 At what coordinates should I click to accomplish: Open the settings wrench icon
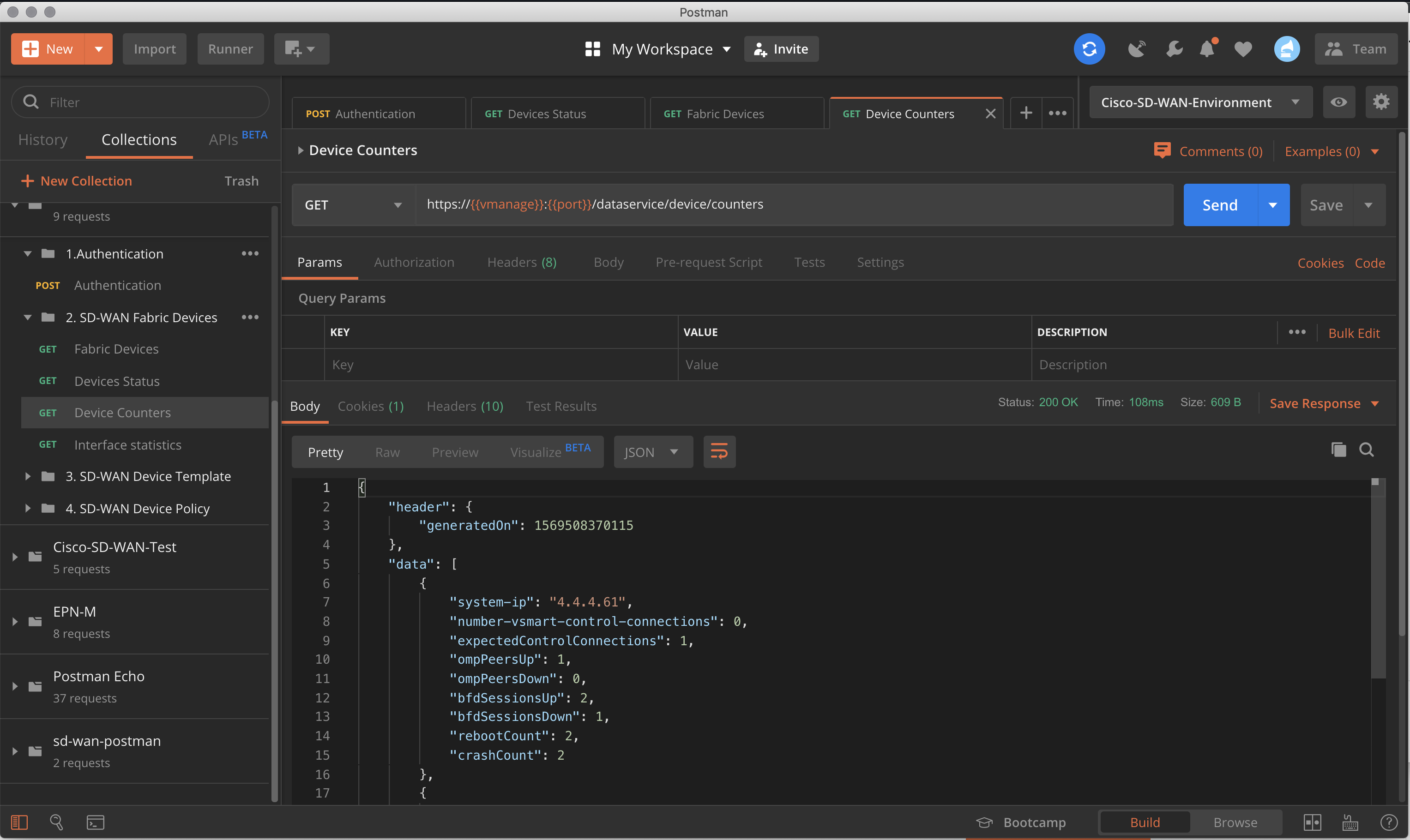click(1174, 49)
